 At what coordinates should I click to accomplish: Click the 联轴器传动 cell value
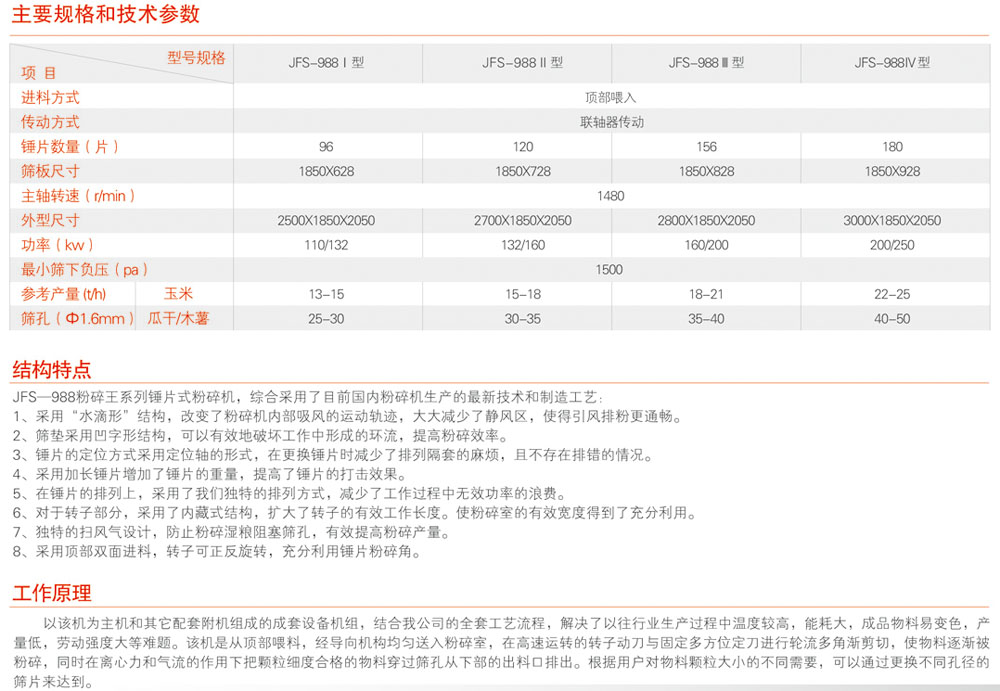[x=610, y=122]
